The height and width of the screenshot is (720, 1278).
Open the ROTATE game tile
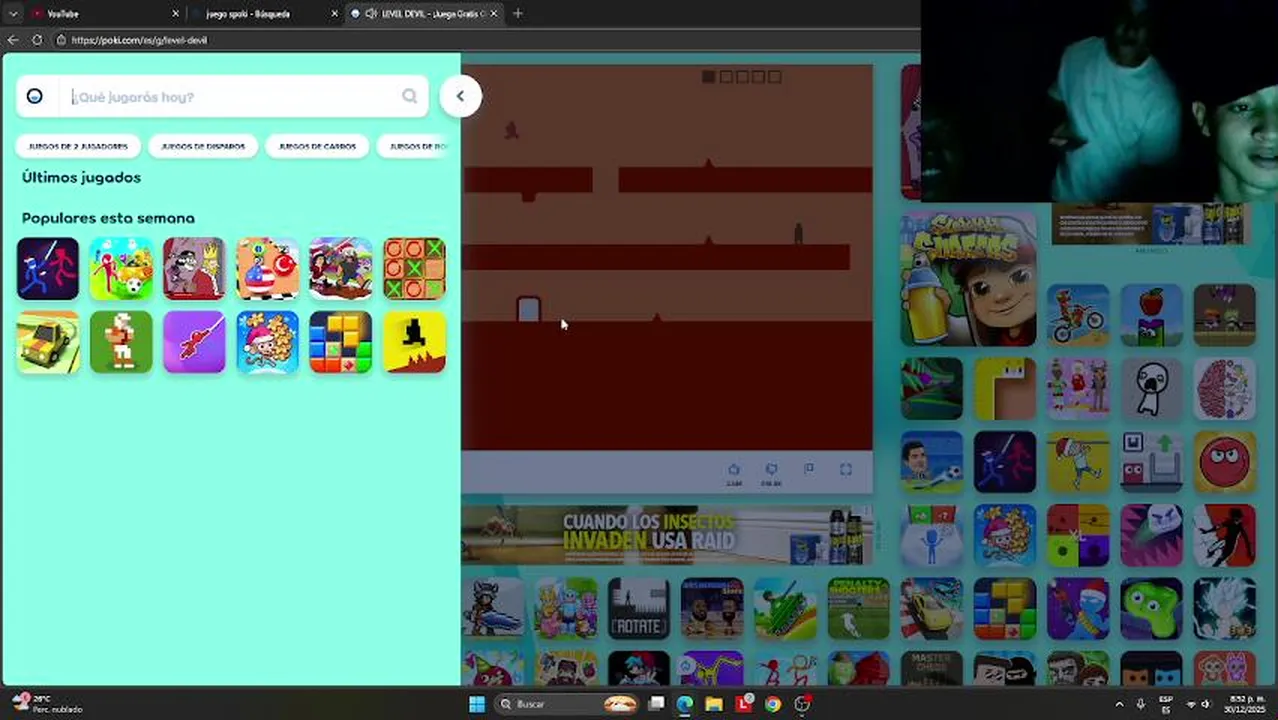click(638, 608)
